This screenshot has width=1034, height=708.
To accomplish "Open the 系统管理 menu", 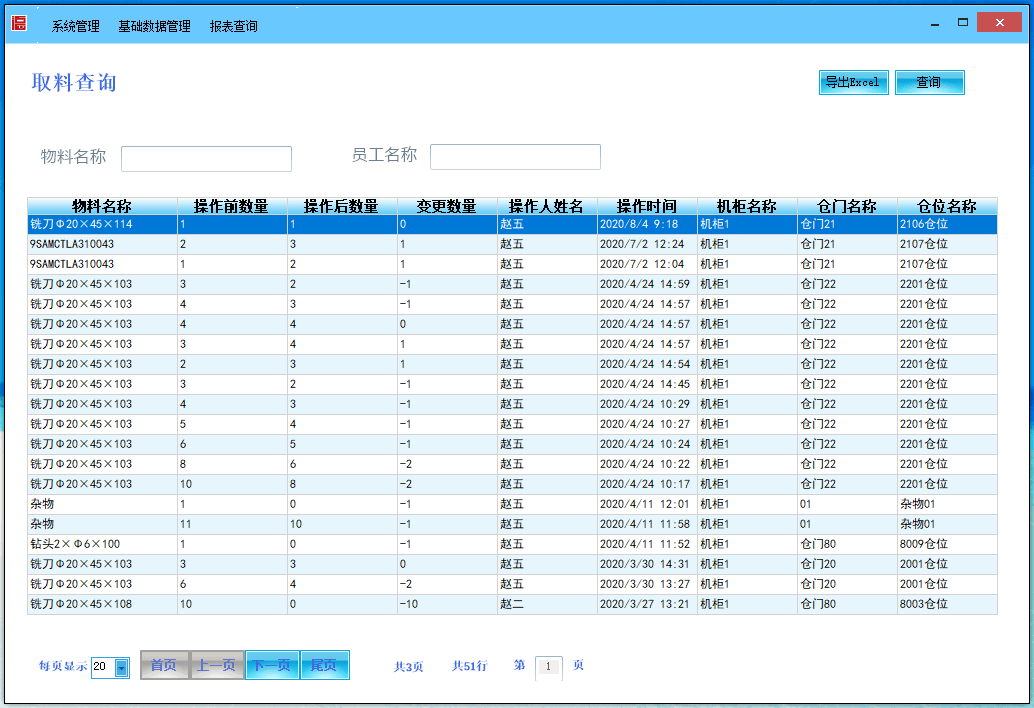I will click(76, 27).
